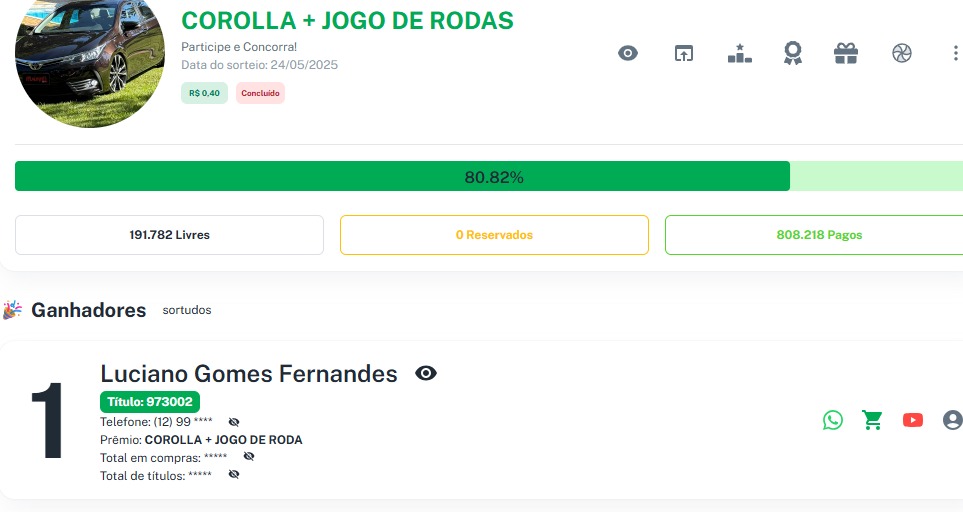Contact the winner via WhatsApp icon
963x512 pixels.
[833, 420]
